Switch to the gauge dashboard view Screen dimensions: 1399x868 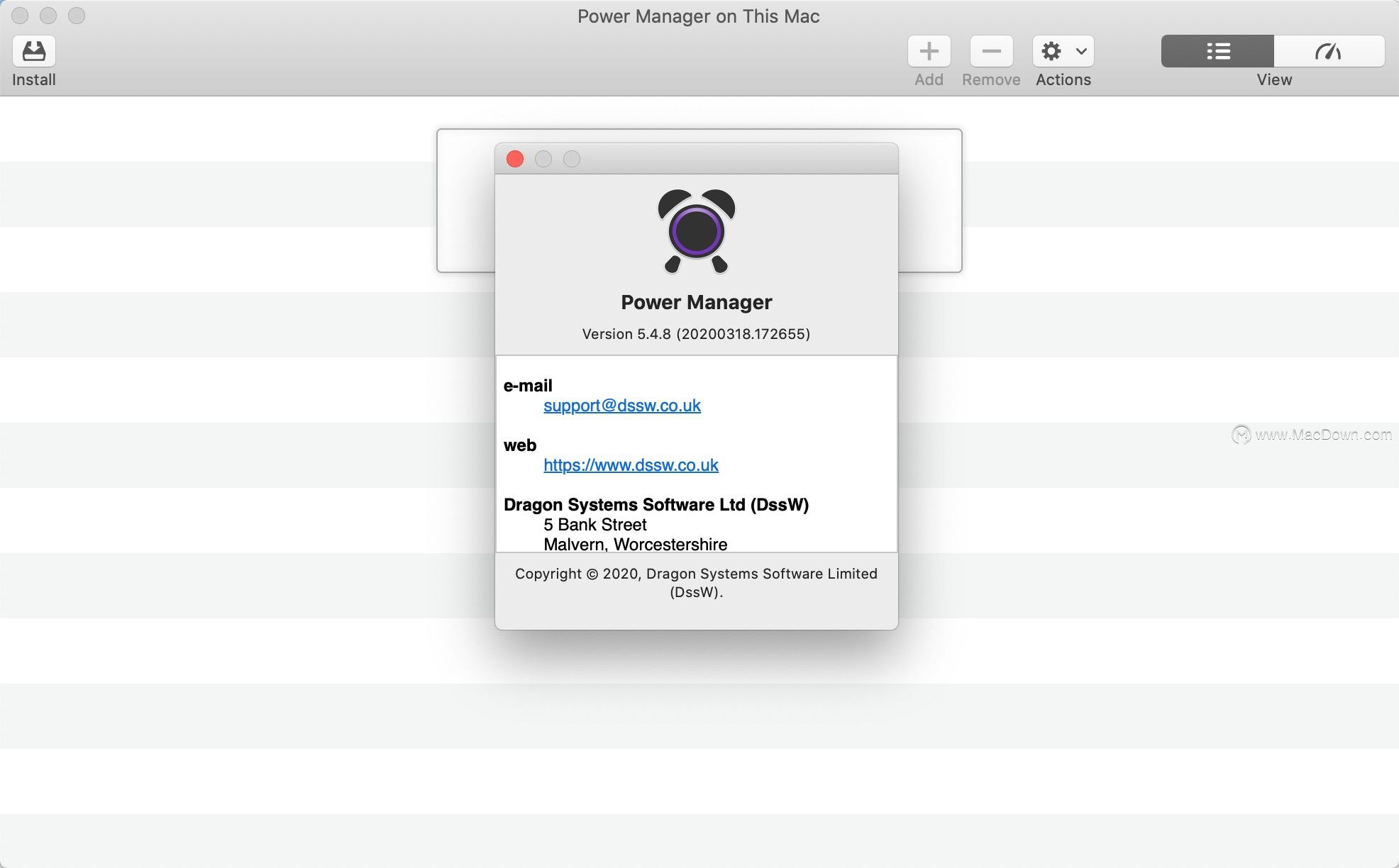coord(1329,51)
